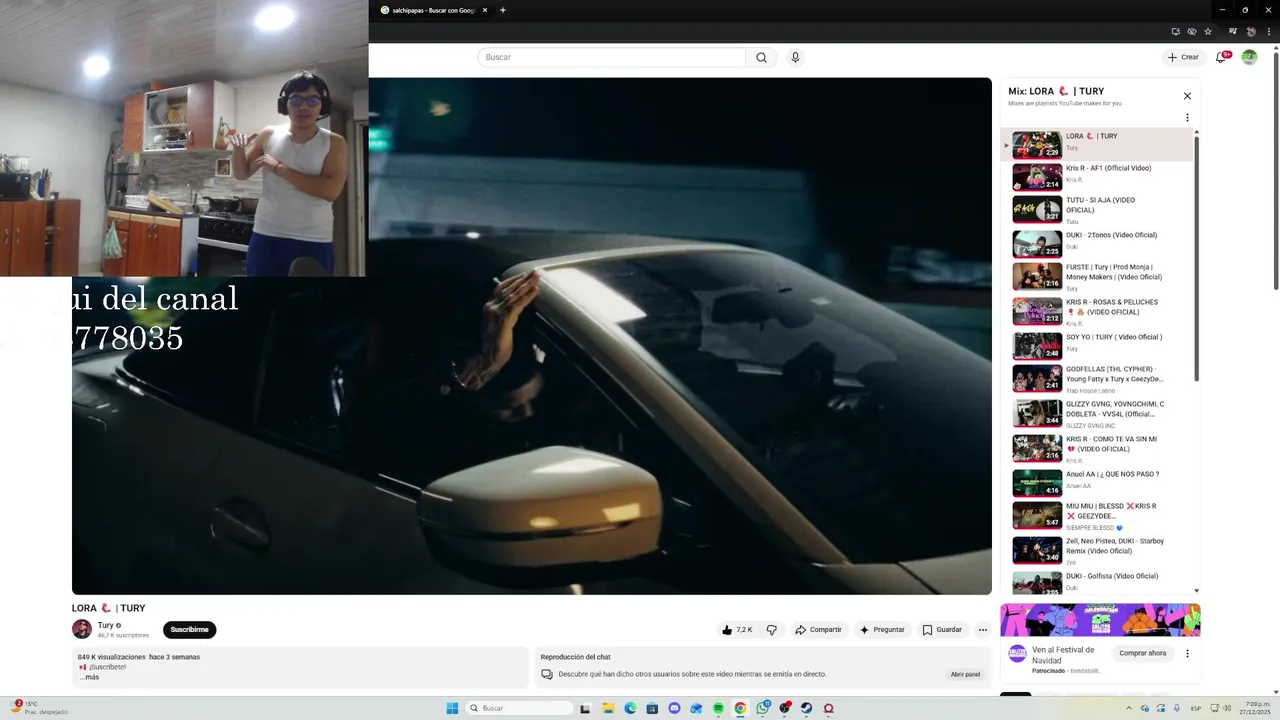1280x720 pixels.
Task: Select the currently playing LORA | TURY item
Action: tap(1098, 144)
